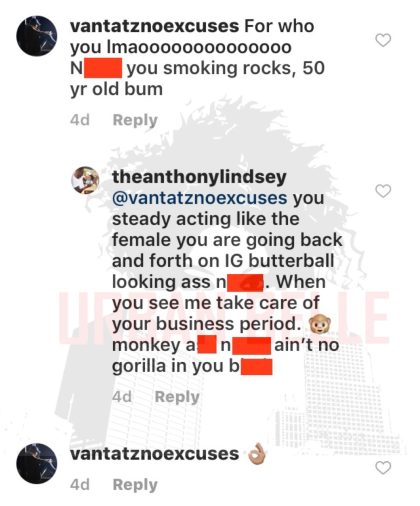The height and width of the screenshot is (506, 420).
Task: Open vantatznoexcuses username on top comment
Action: tap(154, 26)
